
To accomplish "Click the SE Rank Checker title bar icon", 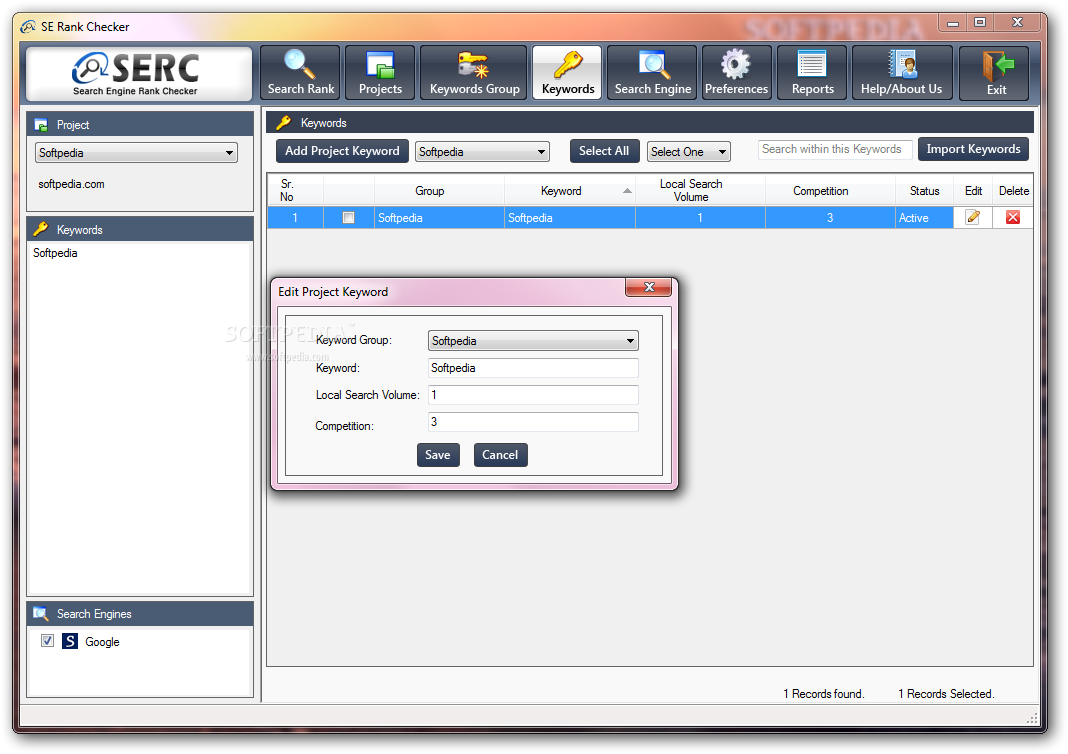I will pos(28,27).
